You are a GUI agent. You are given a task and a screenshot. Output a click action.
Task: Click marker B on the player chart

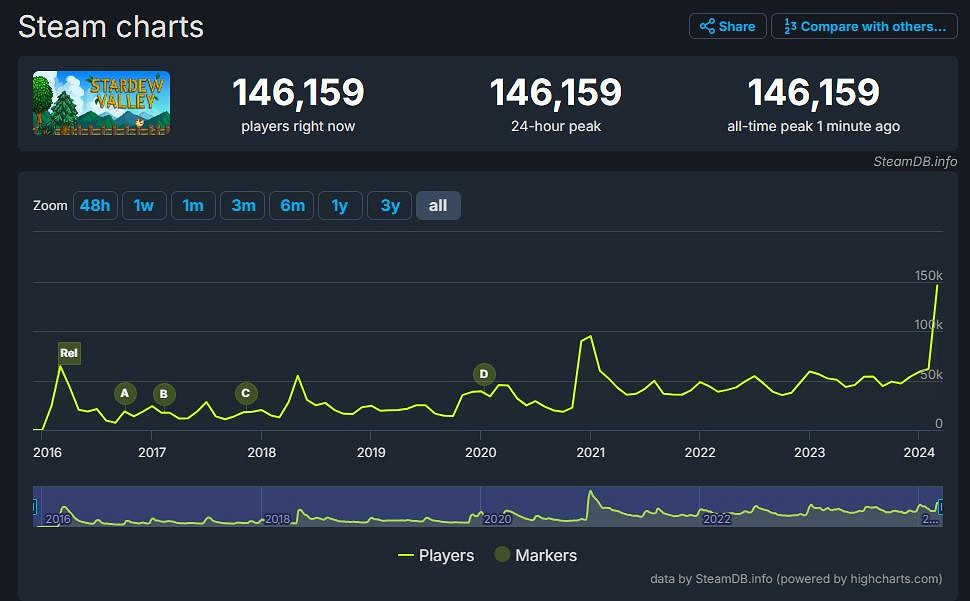coord(163,394)
